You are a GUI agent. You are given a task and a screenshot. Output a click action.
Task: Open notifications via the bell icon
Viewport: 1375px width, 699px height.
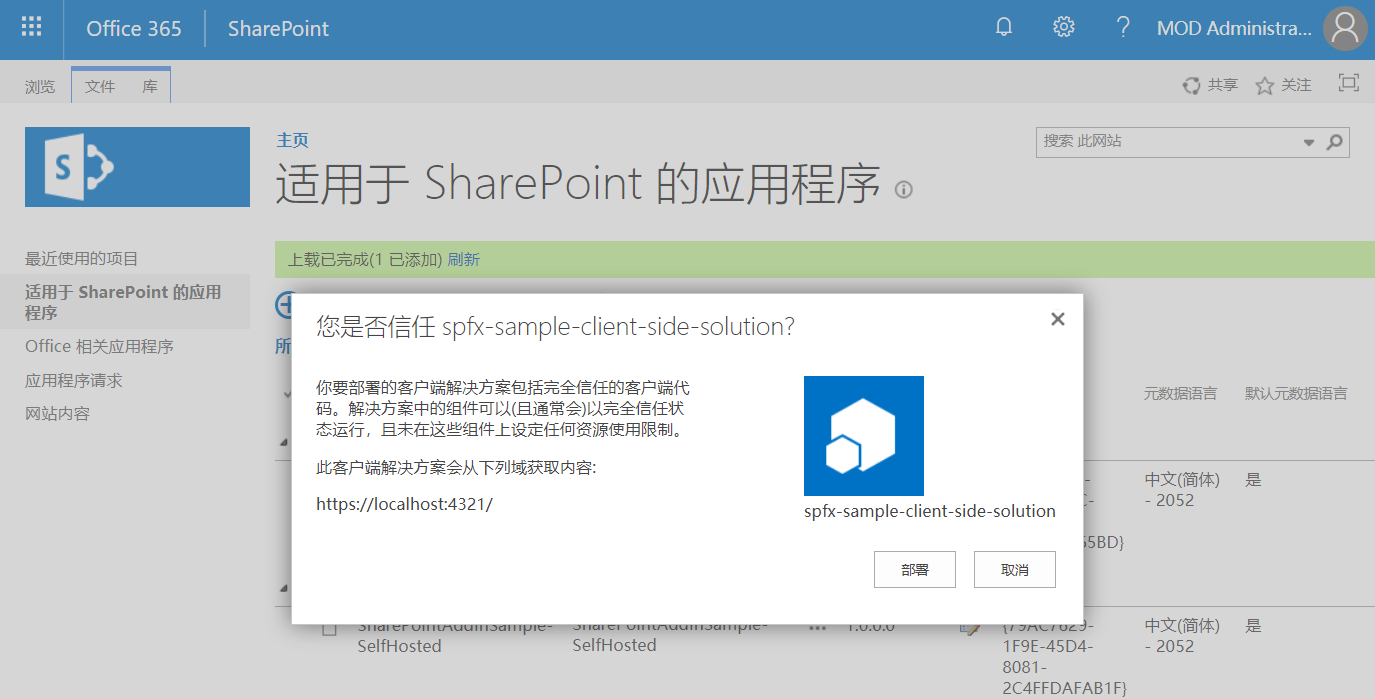1003,28
